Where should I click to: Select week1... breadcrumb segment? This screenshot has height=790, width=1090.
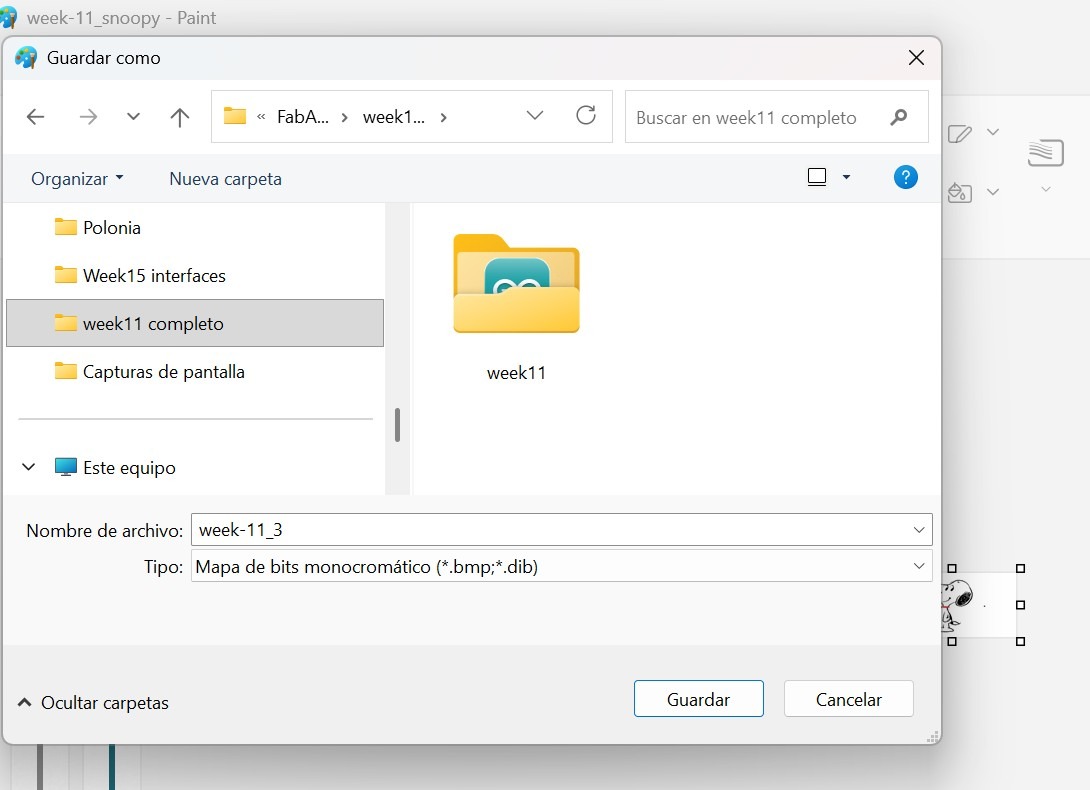393,117
